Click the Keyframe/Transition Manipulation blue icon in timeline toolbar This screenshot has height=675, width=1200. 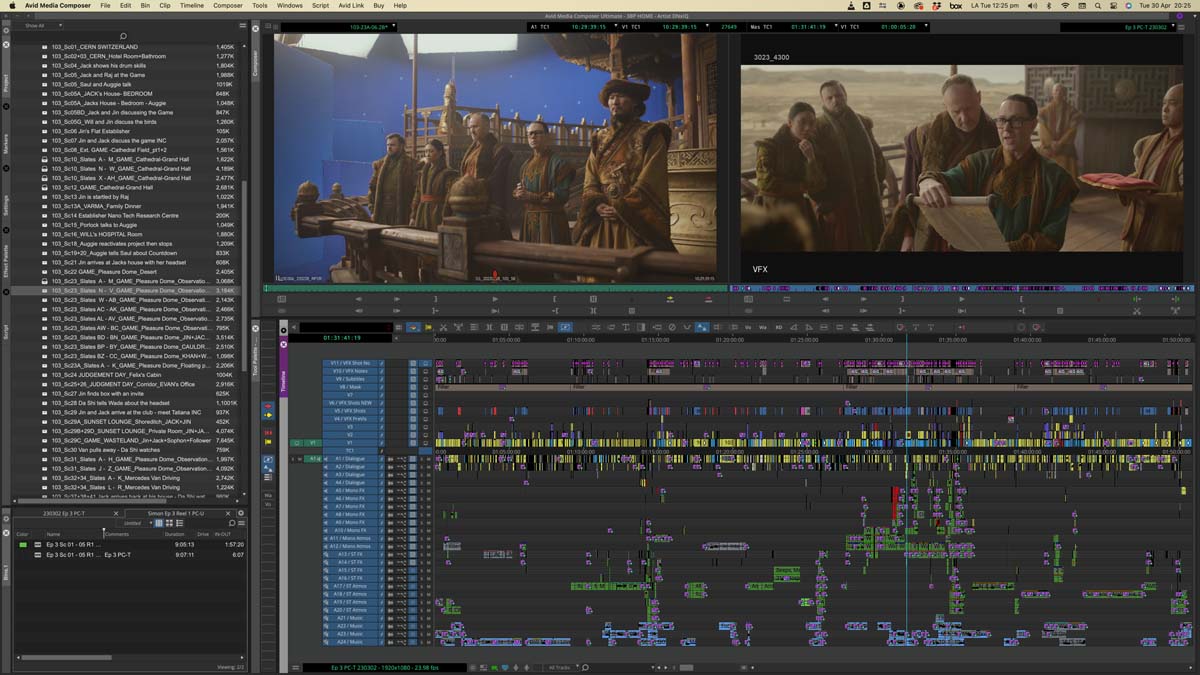[x=702, y=327]
